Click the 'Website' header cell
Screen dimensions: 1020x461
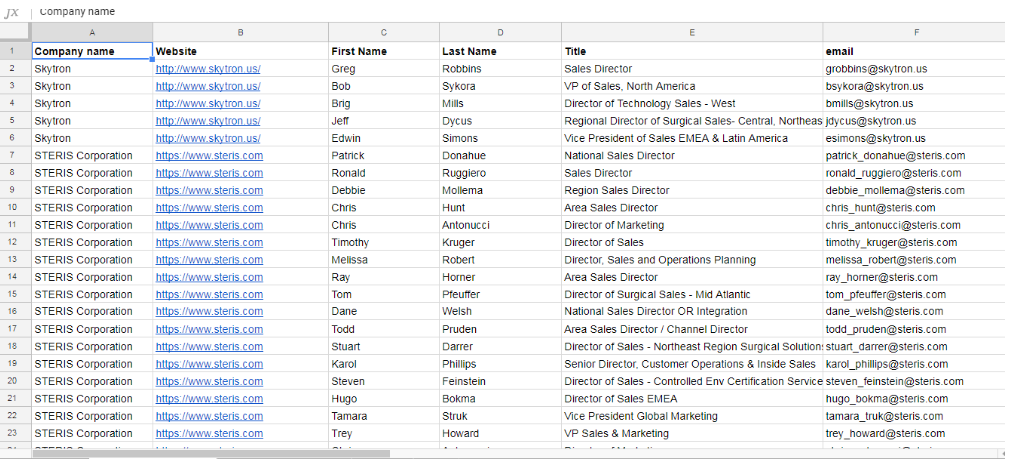pyautogui.click(x=241, y=51)
